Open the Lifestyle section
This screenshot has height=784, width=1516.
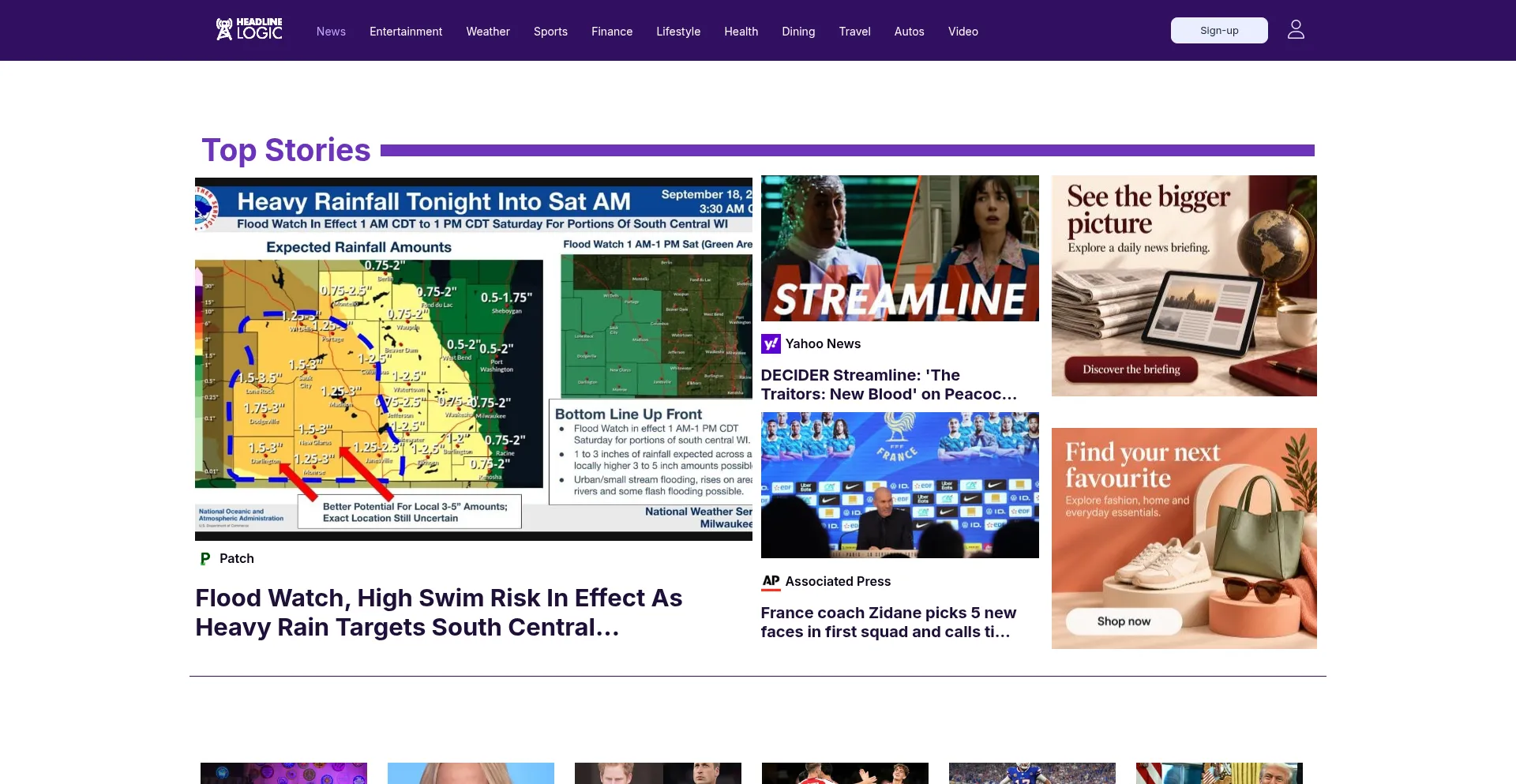click(x=678, y=32)
